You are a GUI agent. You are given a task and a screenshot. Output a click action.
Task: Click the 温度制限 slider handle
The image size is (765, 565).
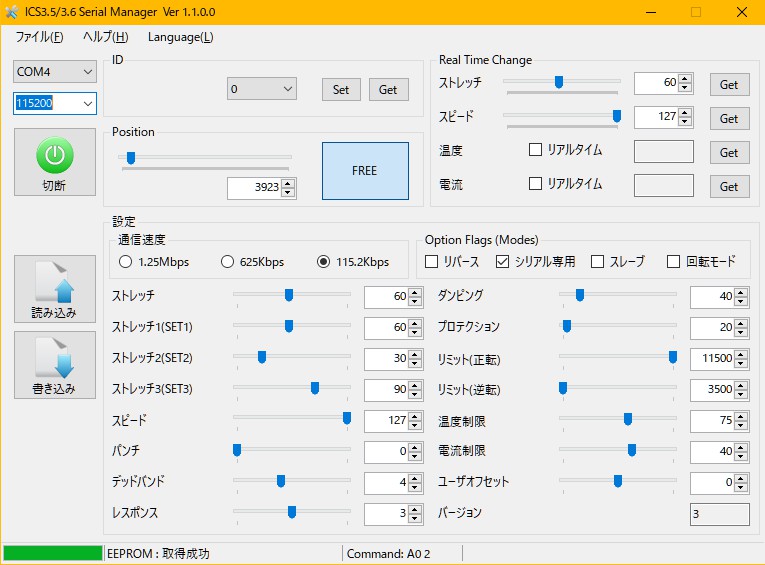[628, 419]
